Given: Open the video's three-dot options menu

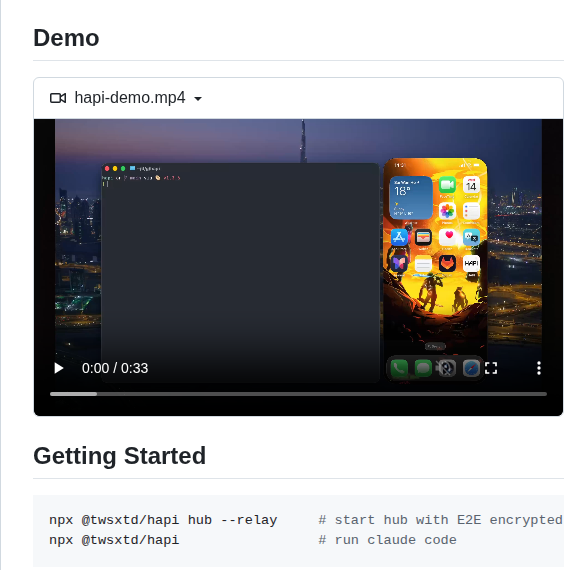Looking at the screenshot, I should [x=538, y=368].
